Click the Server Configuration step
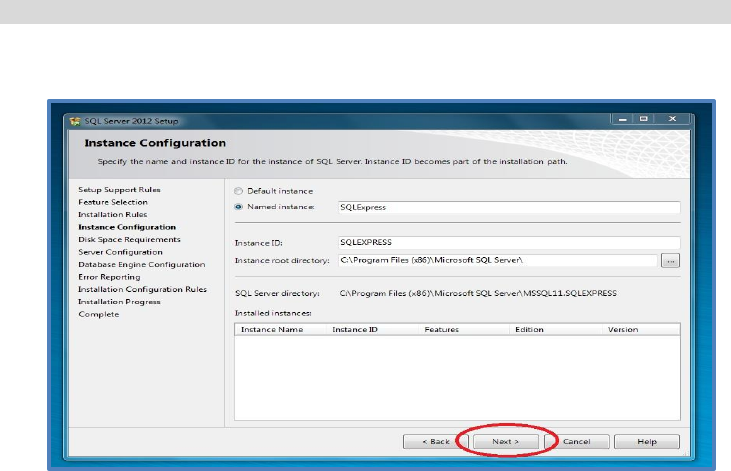Viewport: 731px width, 471px height. (120, 252)
